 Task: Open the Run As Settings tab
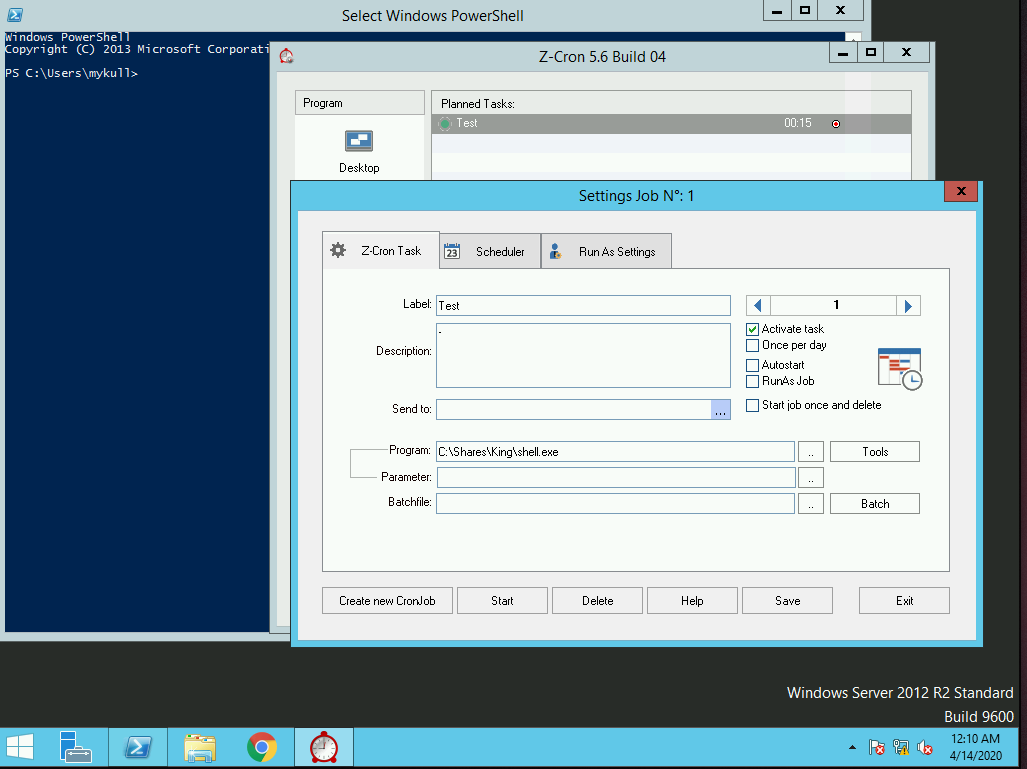pos(607,252)
